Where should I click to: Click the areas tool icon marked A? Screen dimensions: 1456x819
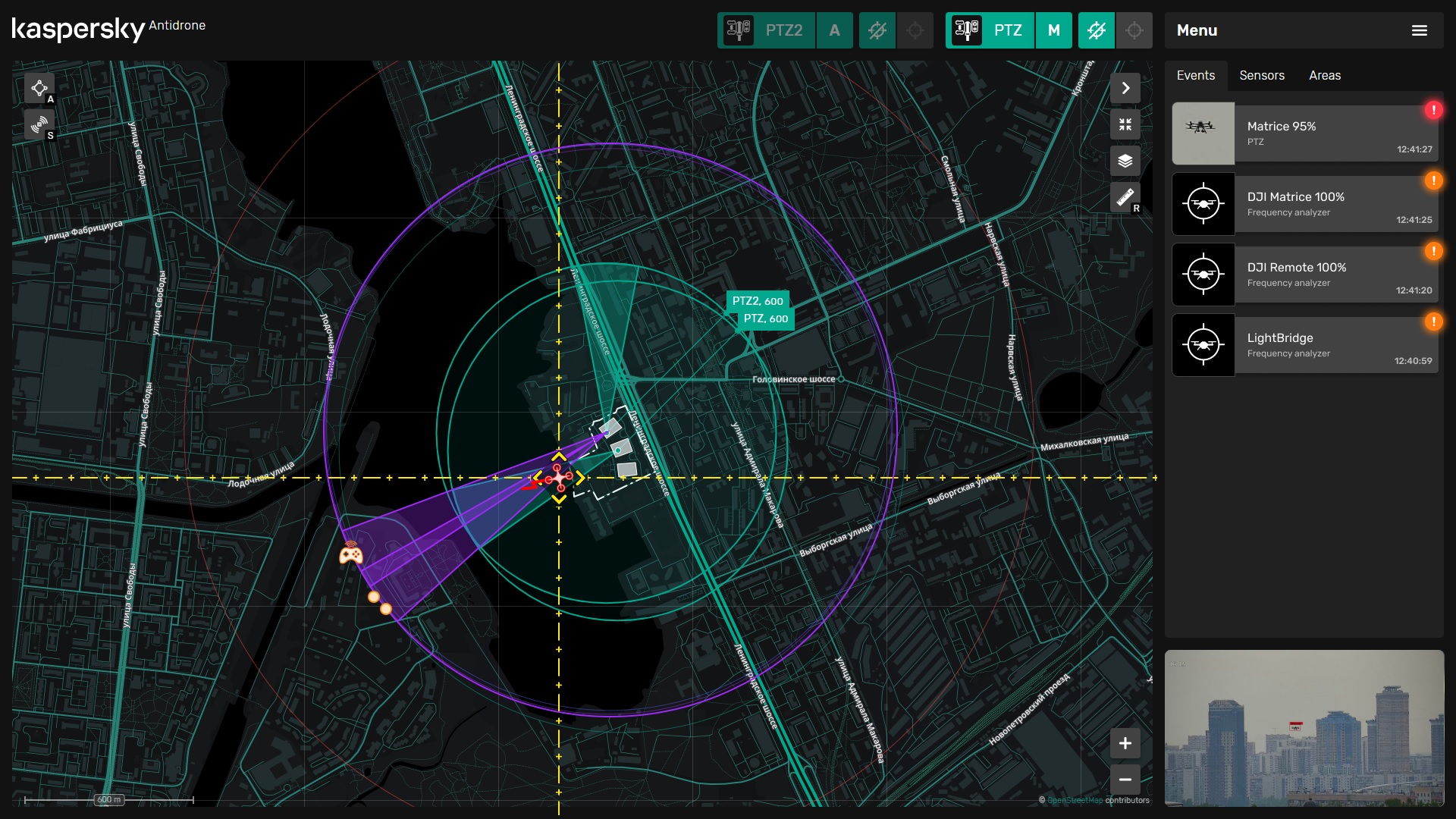pos(39,89)
